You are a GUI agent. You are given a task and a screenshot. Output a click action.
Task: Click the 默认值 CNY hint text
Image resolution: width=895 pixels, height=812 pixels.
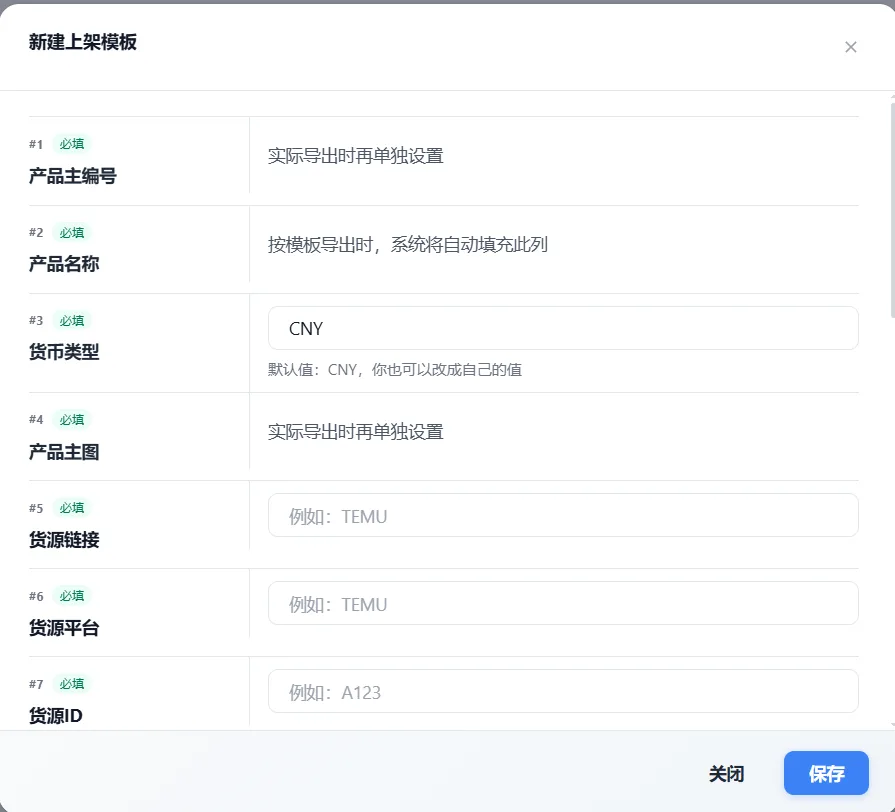click(x=394, y=369)
